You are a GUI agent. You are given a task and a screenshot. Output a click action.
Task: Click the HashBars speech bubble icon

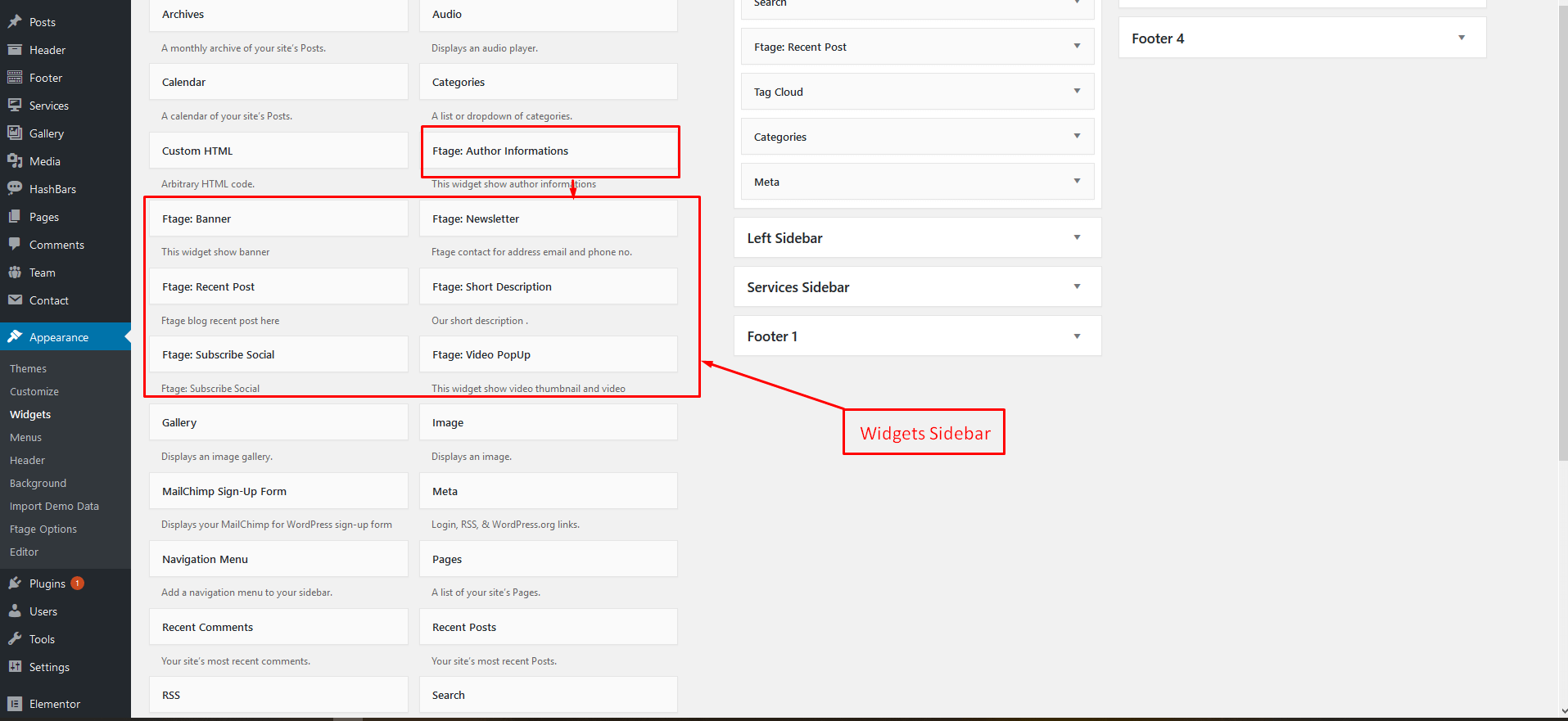15,188
